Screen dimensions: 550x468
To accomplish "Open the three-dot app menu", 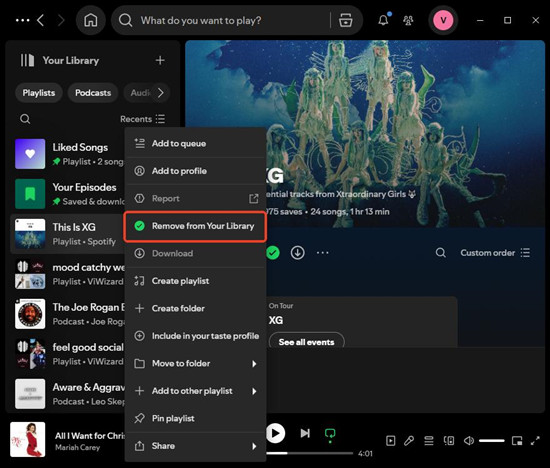I will point(22,20).
